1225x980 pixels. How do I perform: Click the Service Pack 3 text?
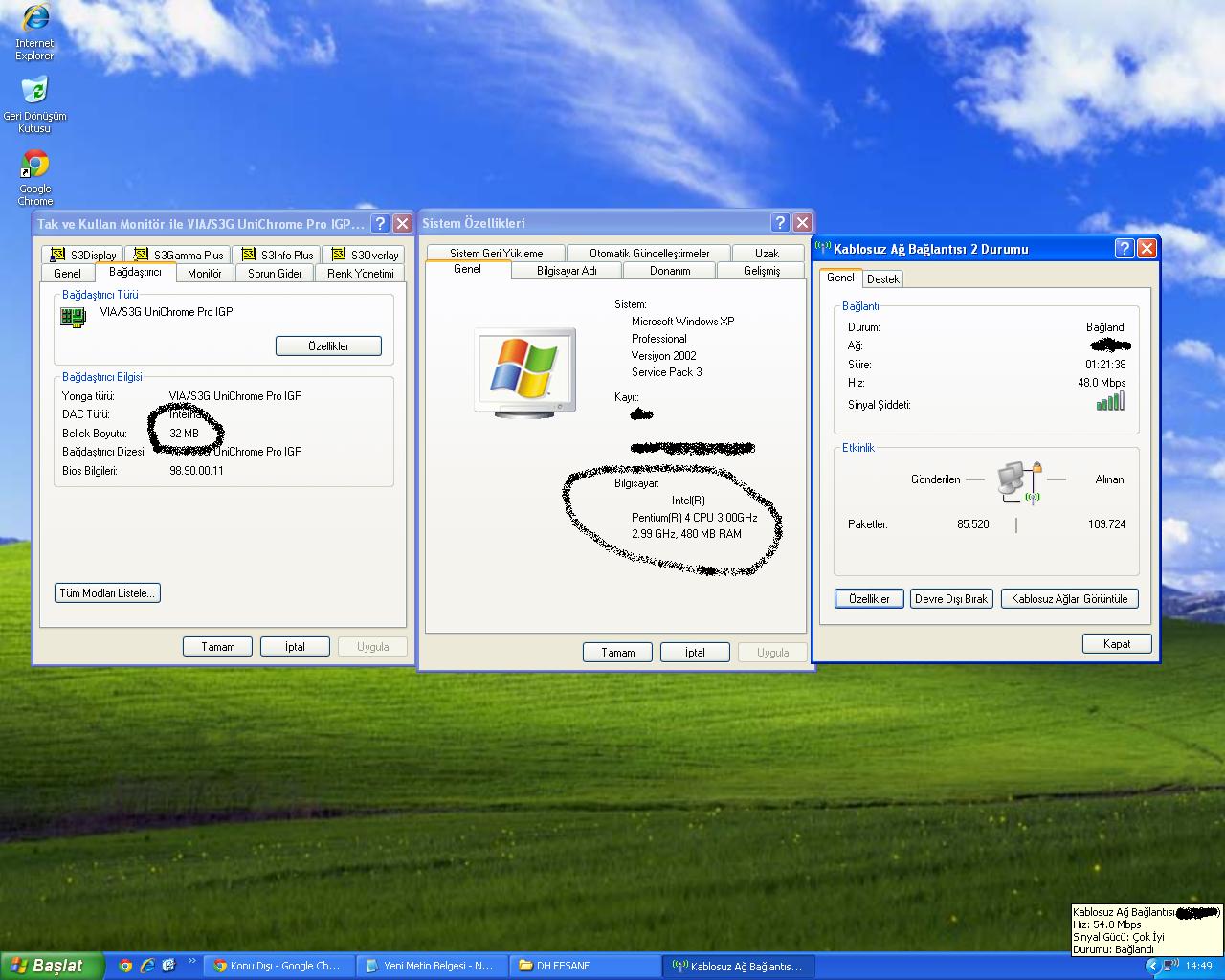[666, 372]
